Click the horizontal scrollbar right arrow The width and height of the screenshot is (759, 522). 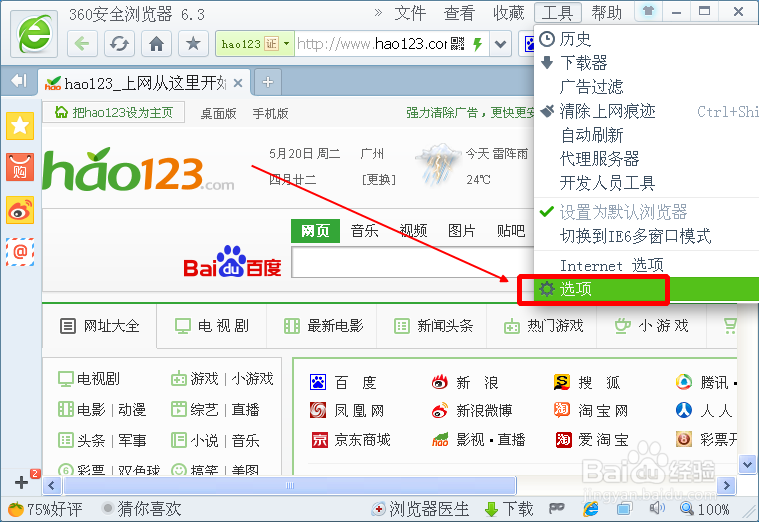tap(726, 485)
